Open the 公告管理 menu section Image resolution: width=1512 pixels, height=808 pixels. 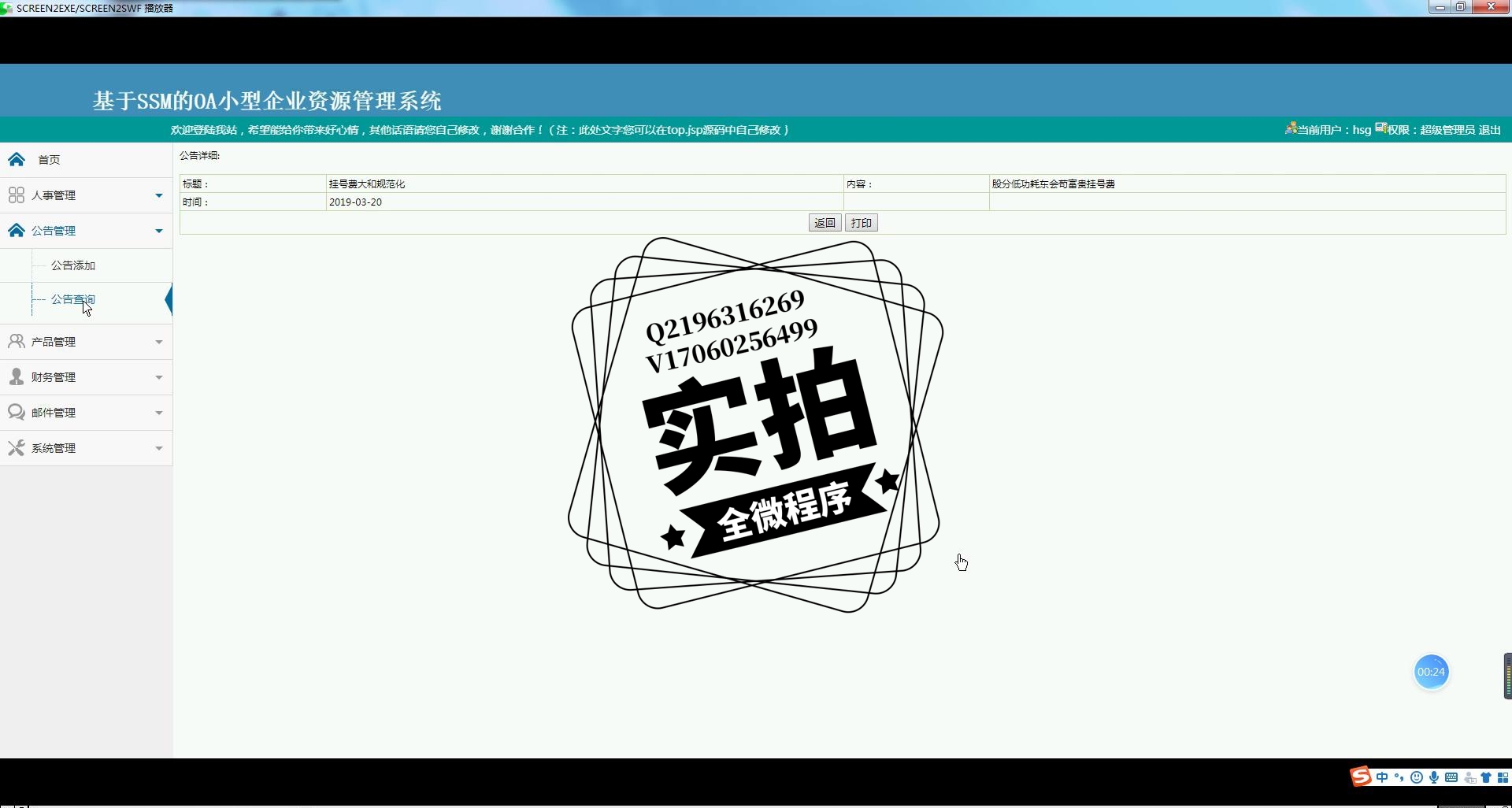tap(86, 230)
